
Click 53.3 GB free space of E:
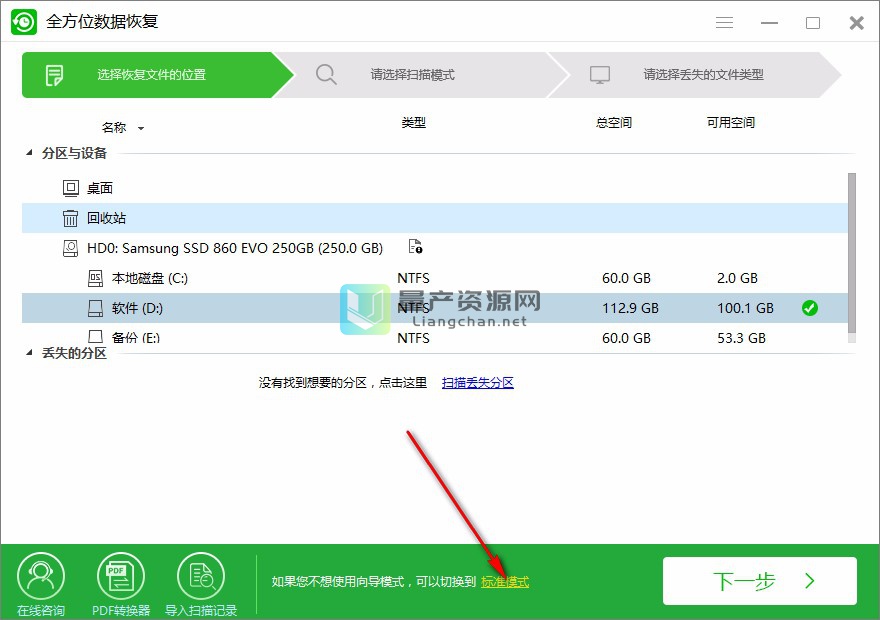coord(741,338)
